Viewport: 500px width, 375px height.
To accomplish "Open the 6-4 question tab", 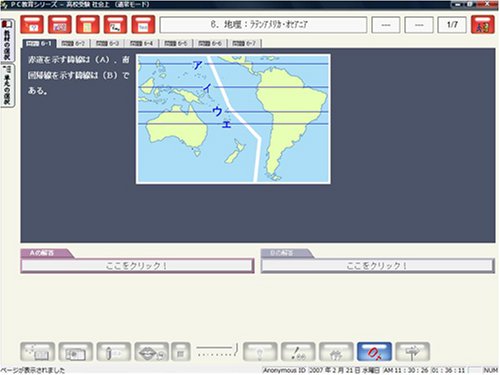I will 141,43.
